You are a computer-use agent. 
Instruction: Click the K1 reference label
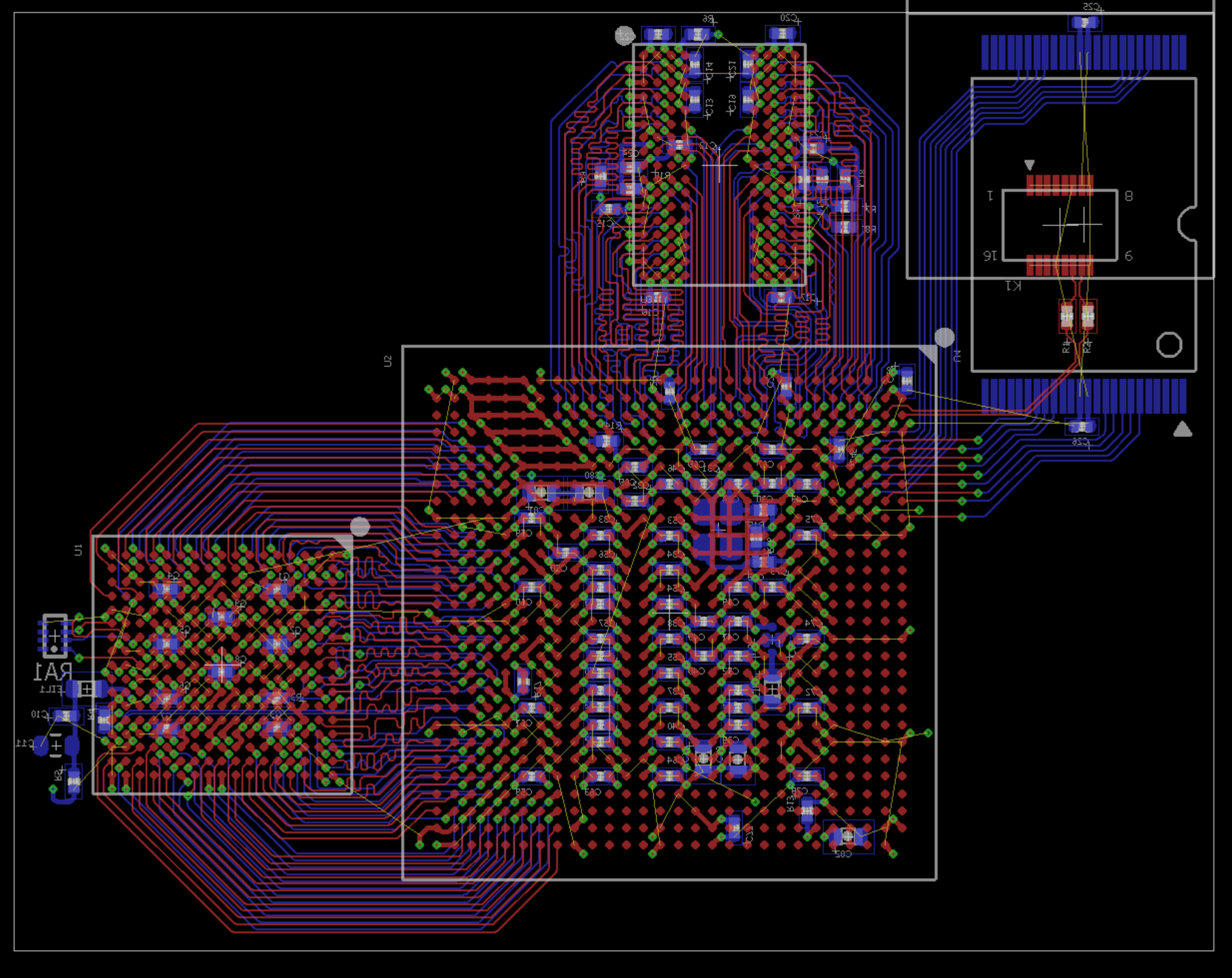pyautogui.click(x=1012, y=286)
